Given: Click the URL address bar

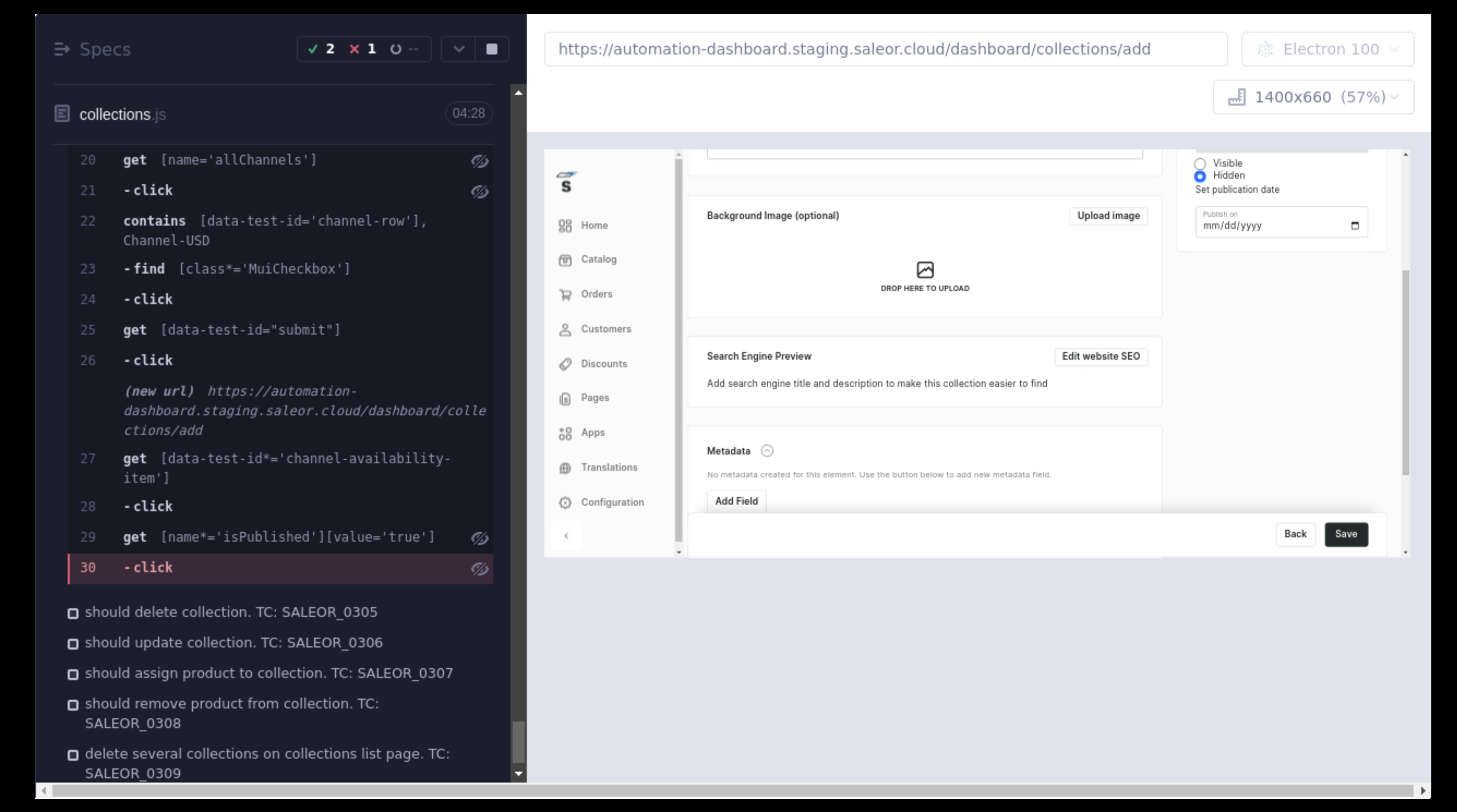Looking at the screenshot, I should pos(885,49).
